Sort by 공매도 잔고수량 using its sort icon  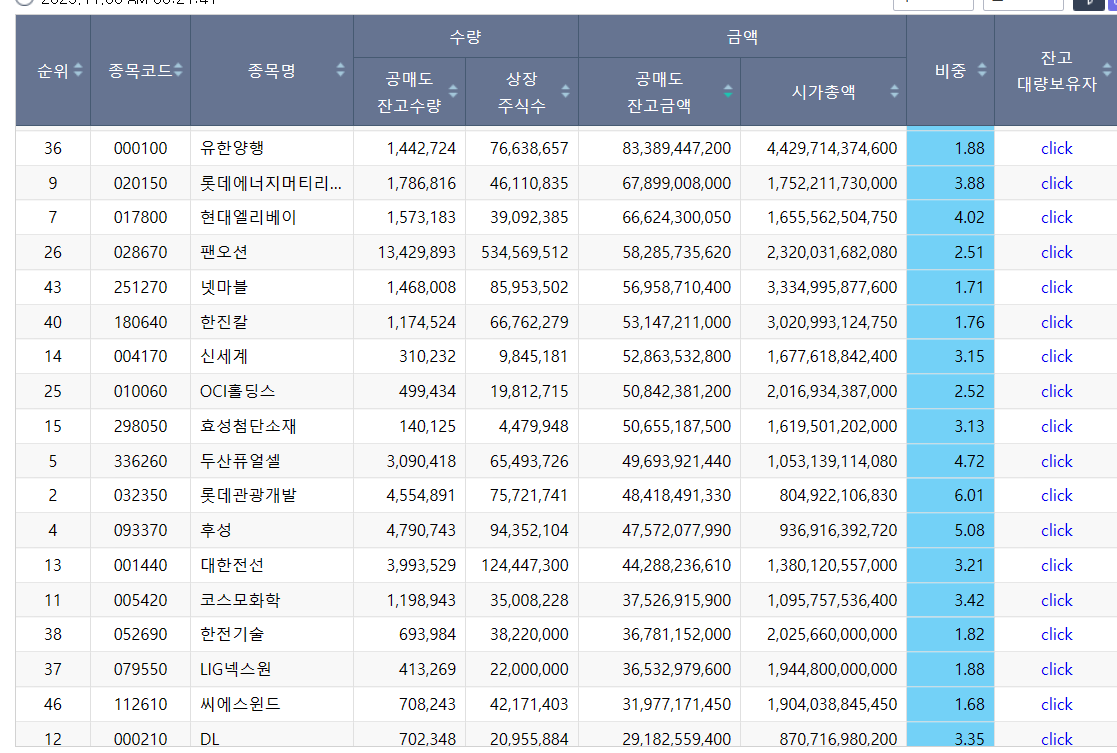click(451, 92)
